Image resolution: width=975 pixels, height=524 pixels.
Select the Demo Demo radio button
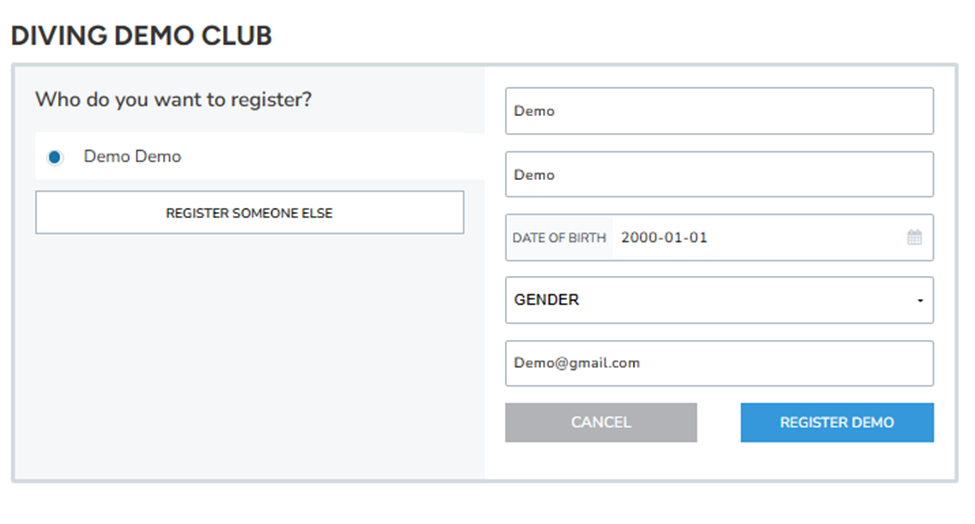pyautogui.click(x=55, y=157)
